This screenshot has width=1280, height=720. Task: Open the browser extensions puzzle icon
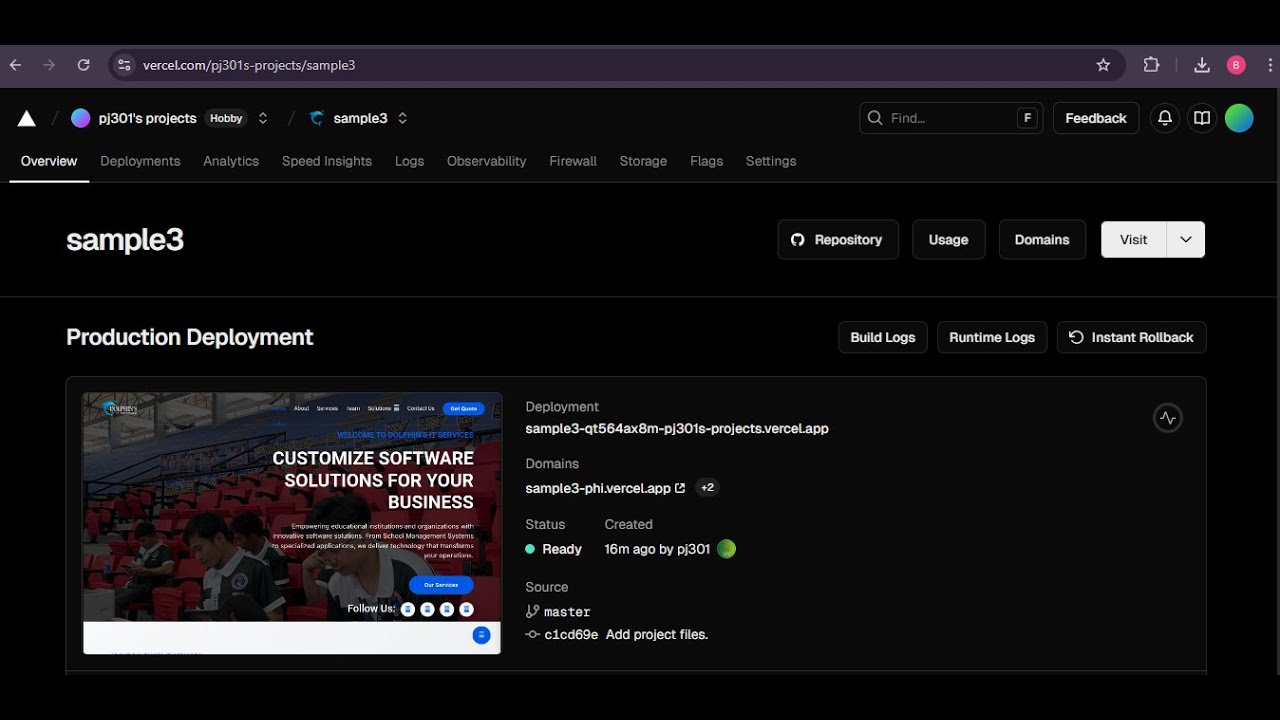(x=1151, y=65)
